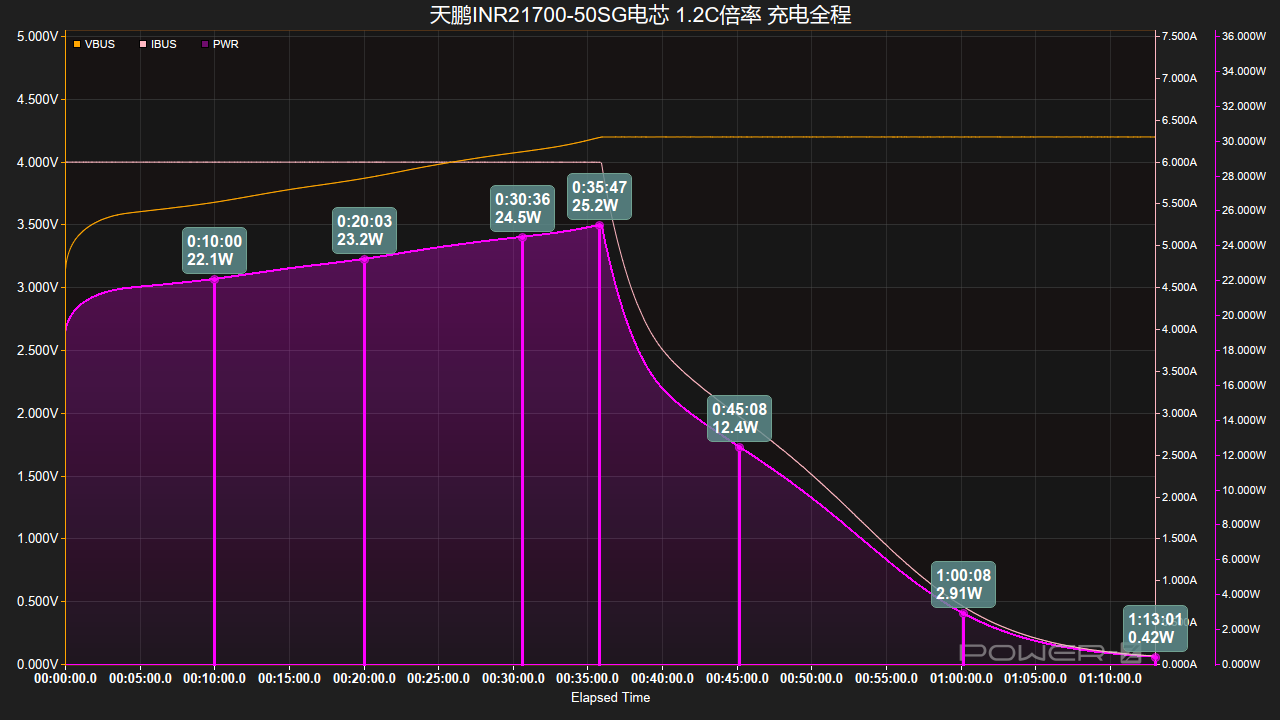Viewport: 1280px width, 720px height.
Task: Click the VBUS legend label
Action: [x=100, y=44]
